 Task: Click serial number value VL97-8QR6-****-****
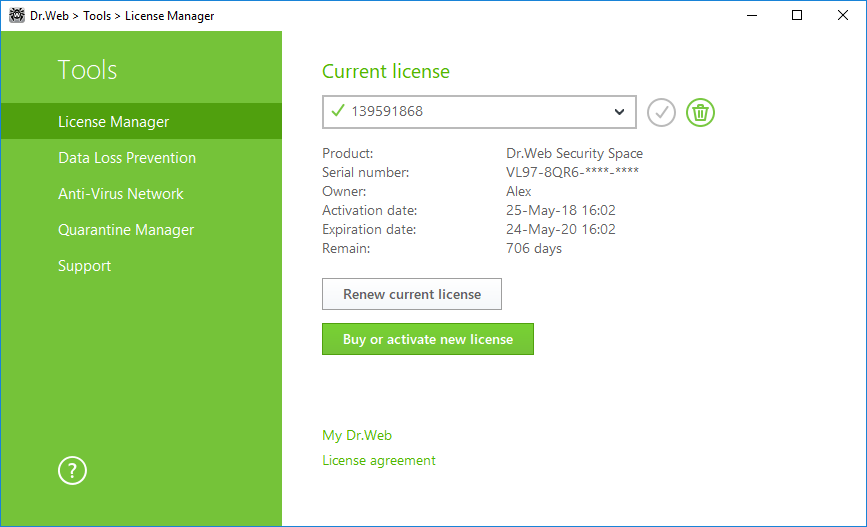coord(572,172)
